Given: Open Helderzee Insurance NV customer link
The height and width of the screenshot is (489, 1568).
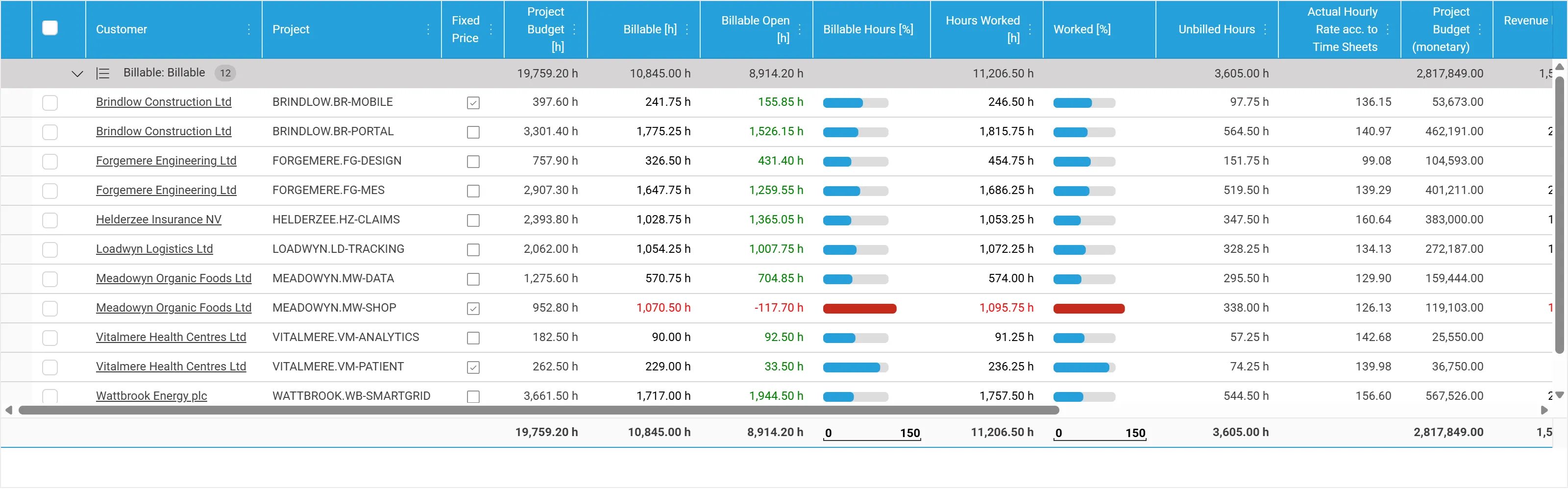Looking at the screenshot, I should coord(159,219).
